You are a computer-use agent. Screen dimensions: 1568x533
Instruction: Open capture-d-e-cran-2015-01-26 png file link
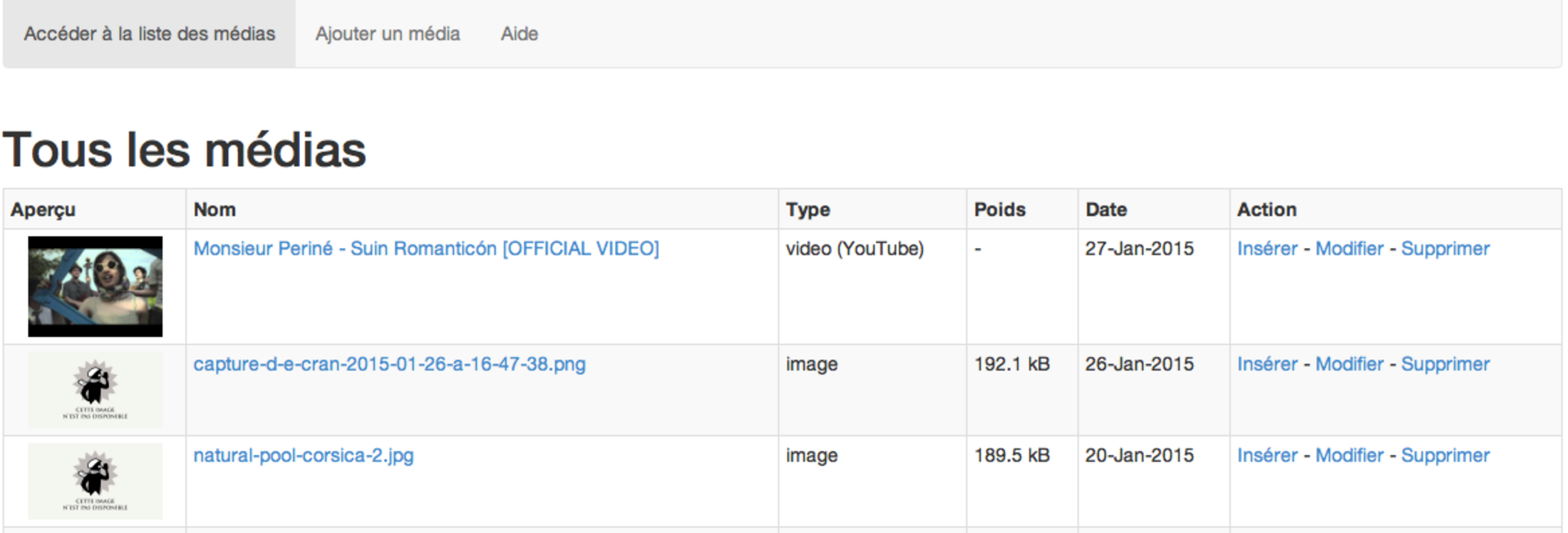coord(389,364)
